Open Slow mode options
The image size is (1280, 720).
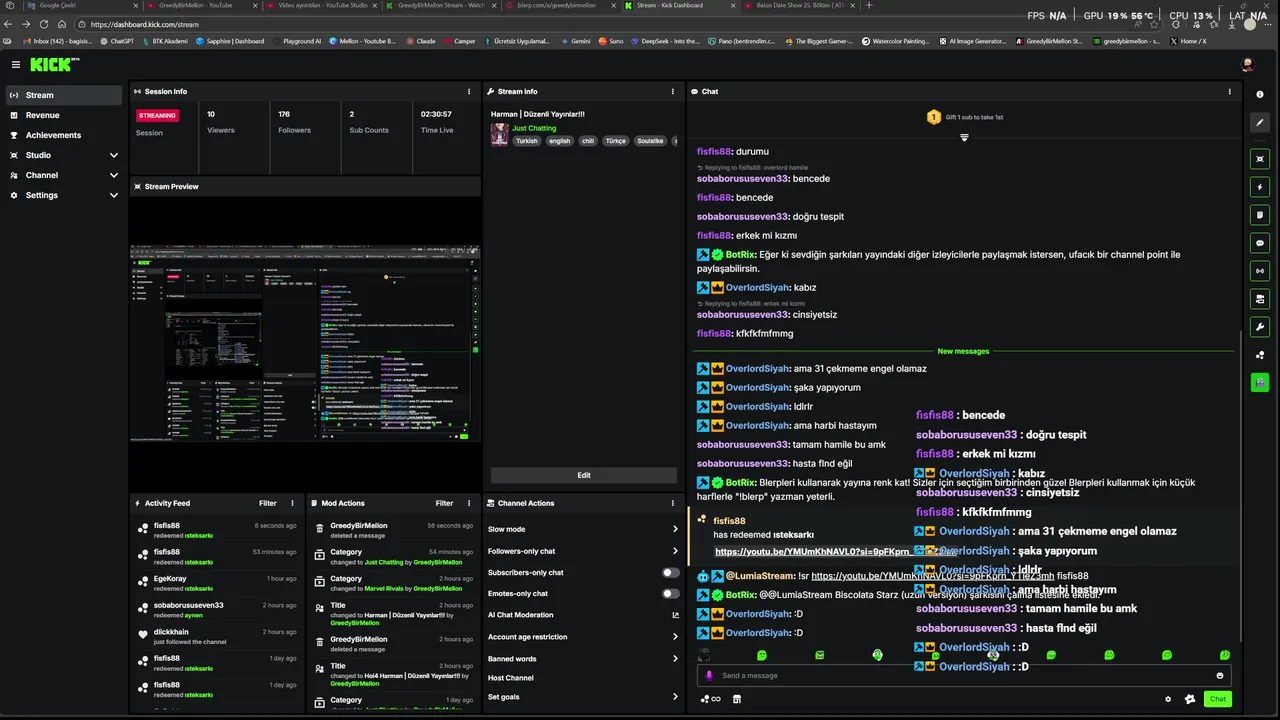[583, 529]
